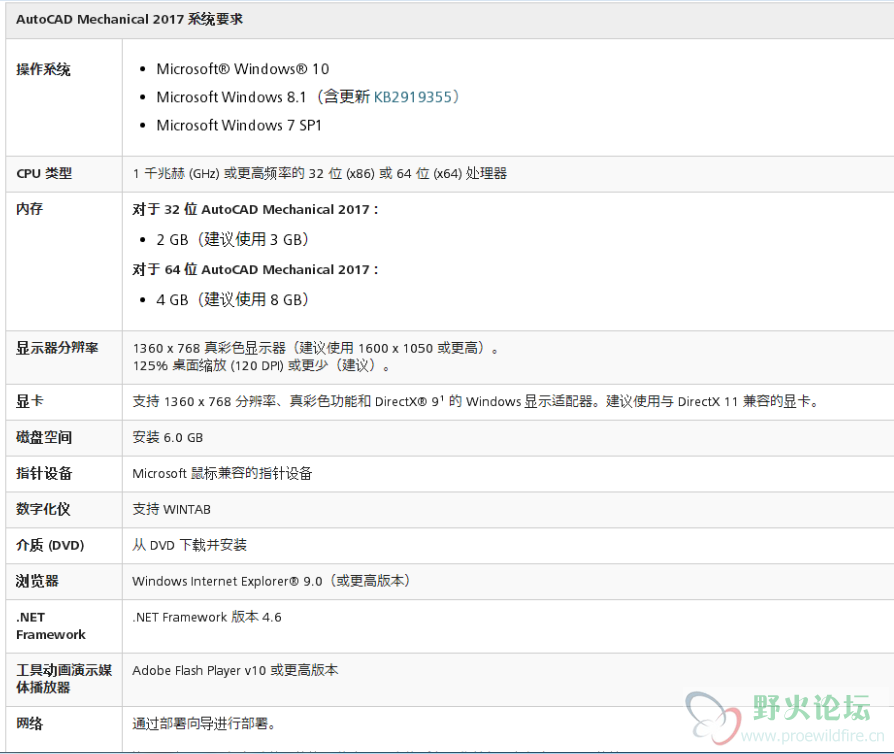Image resolution: width=894 pixels, height=754 pixels.
Task: Click the 'Microsoft Windows 8.1' list item
Action: coord(308,97)
